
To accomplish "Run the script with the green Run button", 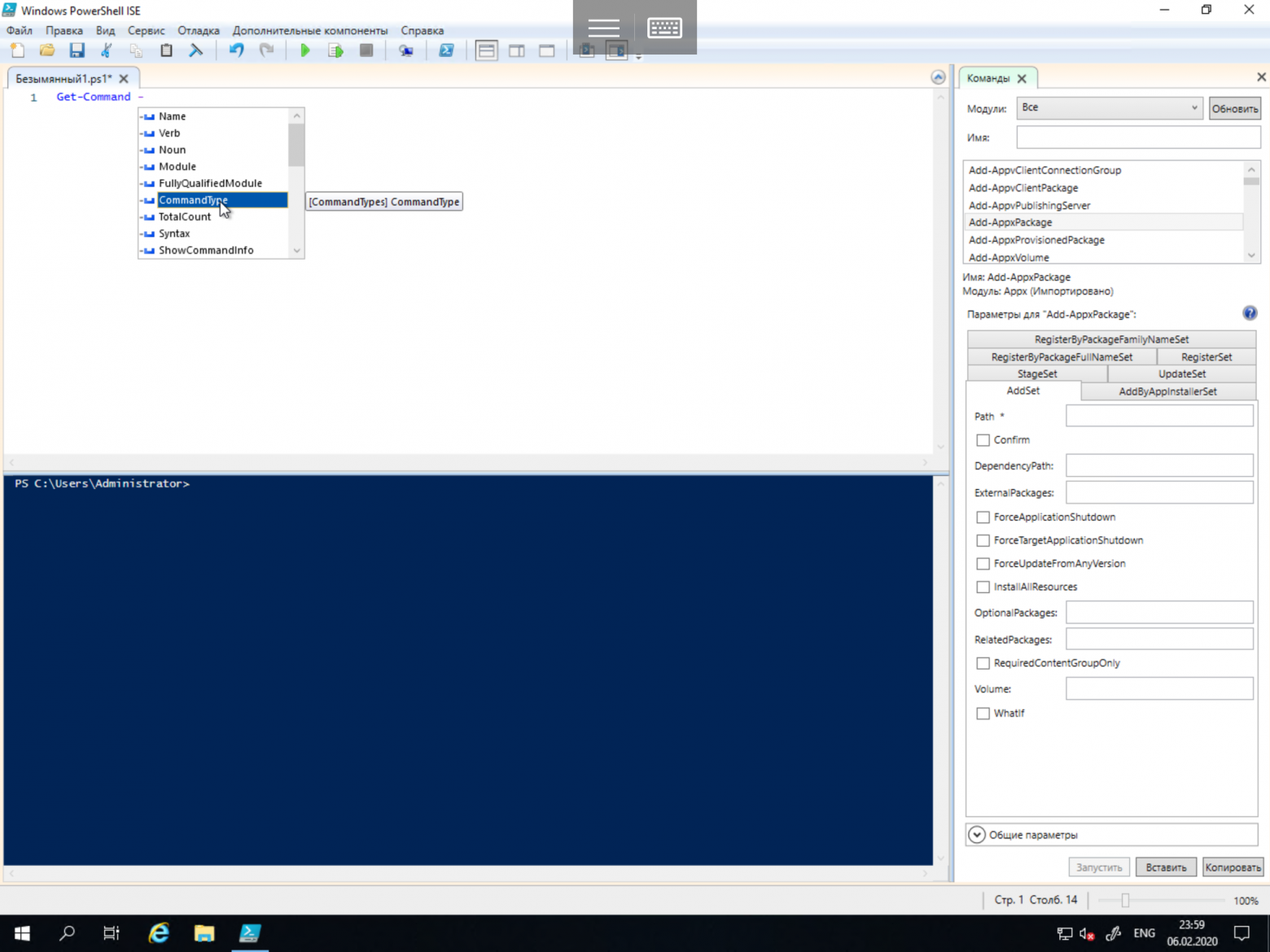I will point(304,50).
